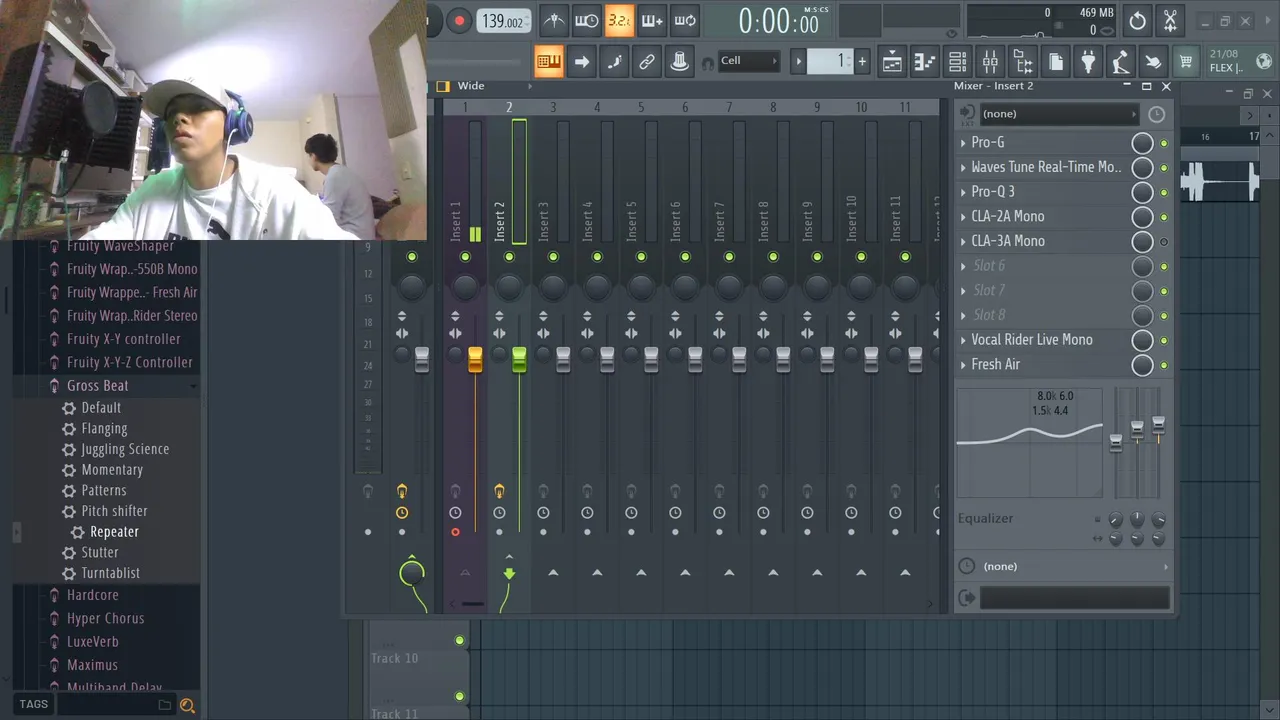1280x720 pixels.
Task: Toggle overdub blend recording icon
Action: tap(652, 21)
